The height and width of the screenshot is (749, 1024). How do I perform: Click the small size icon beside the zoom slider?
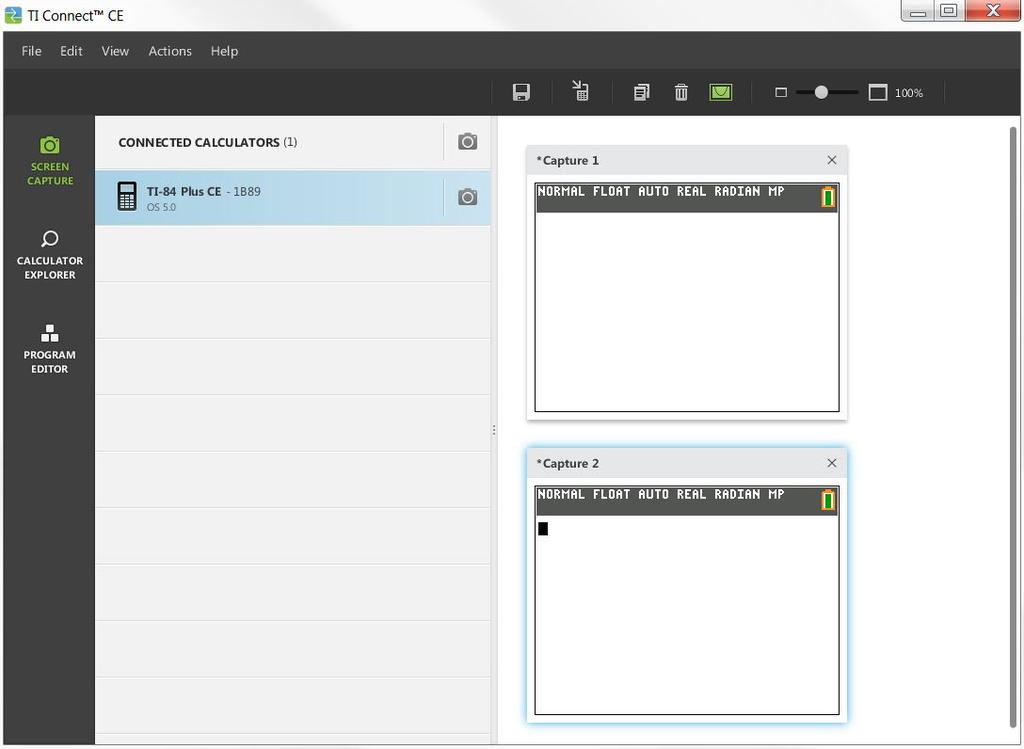(x=780, y=93)
